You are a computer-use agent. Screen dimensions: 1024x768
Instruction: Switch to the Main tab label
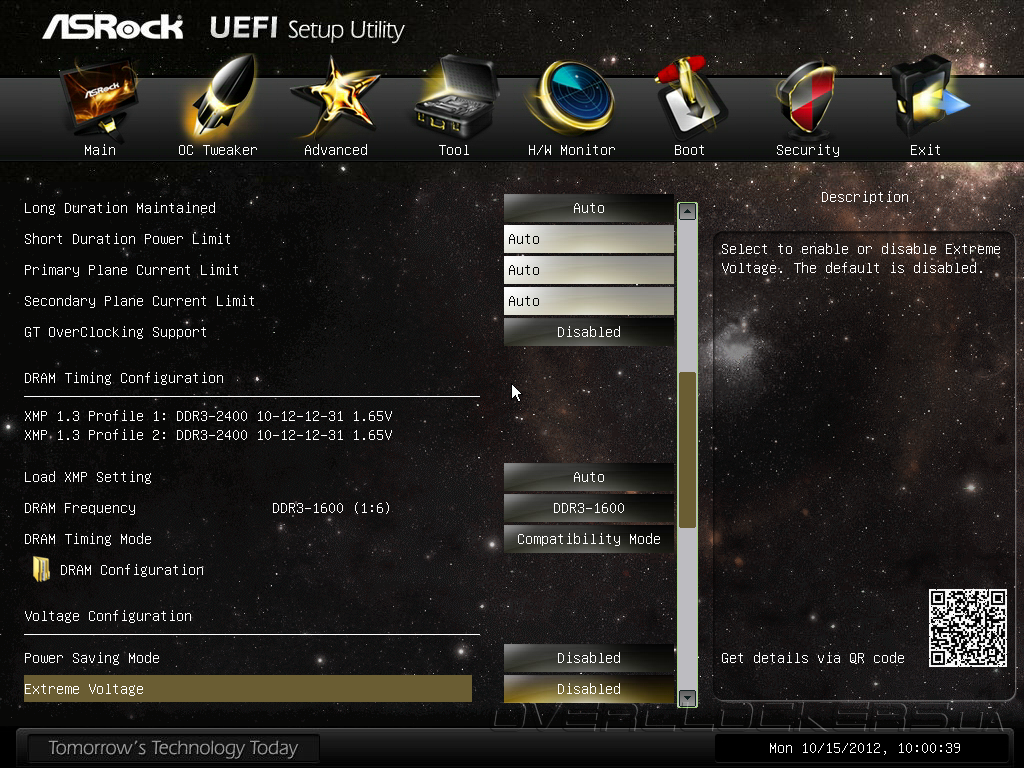[x=100, y=150]
